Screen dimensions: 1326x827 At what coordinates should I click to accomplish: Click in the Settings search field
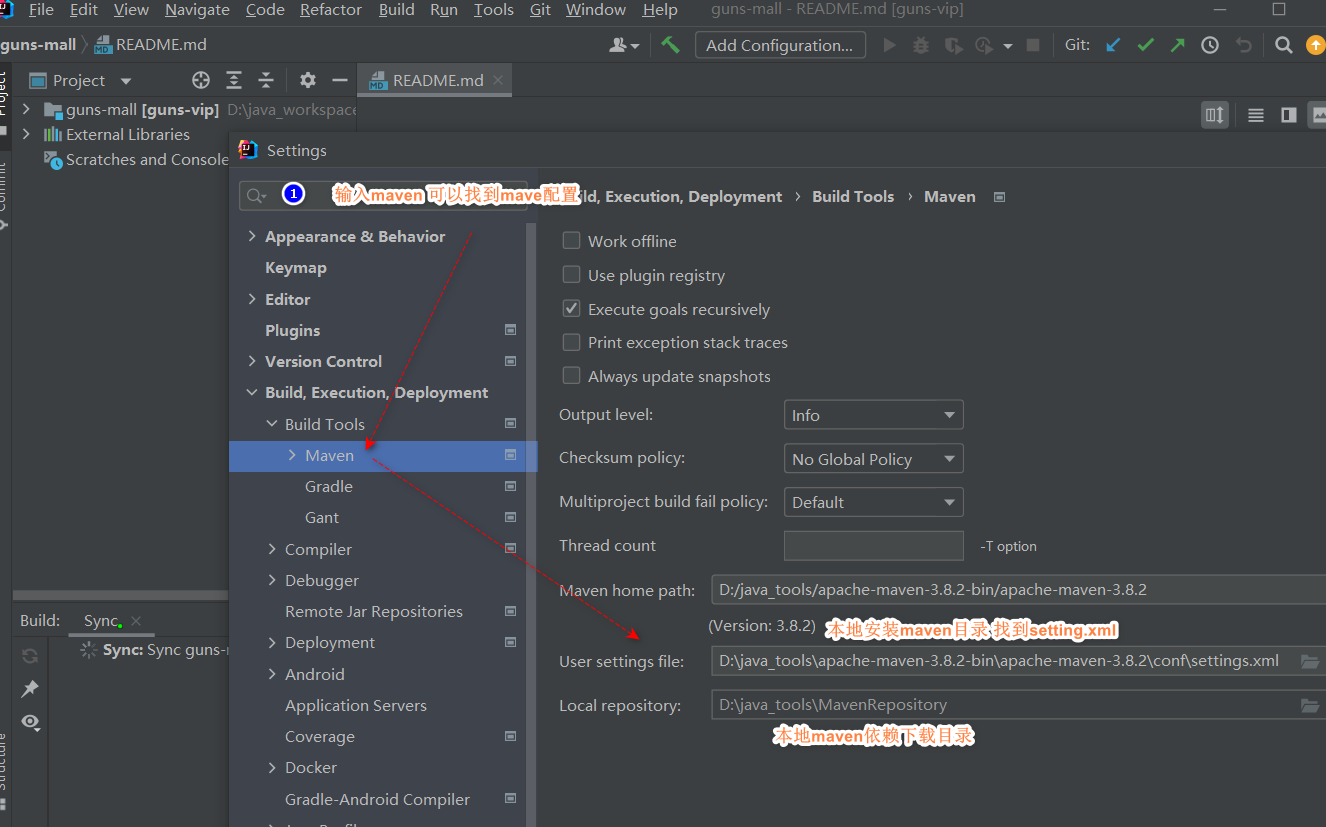(383, 195)
